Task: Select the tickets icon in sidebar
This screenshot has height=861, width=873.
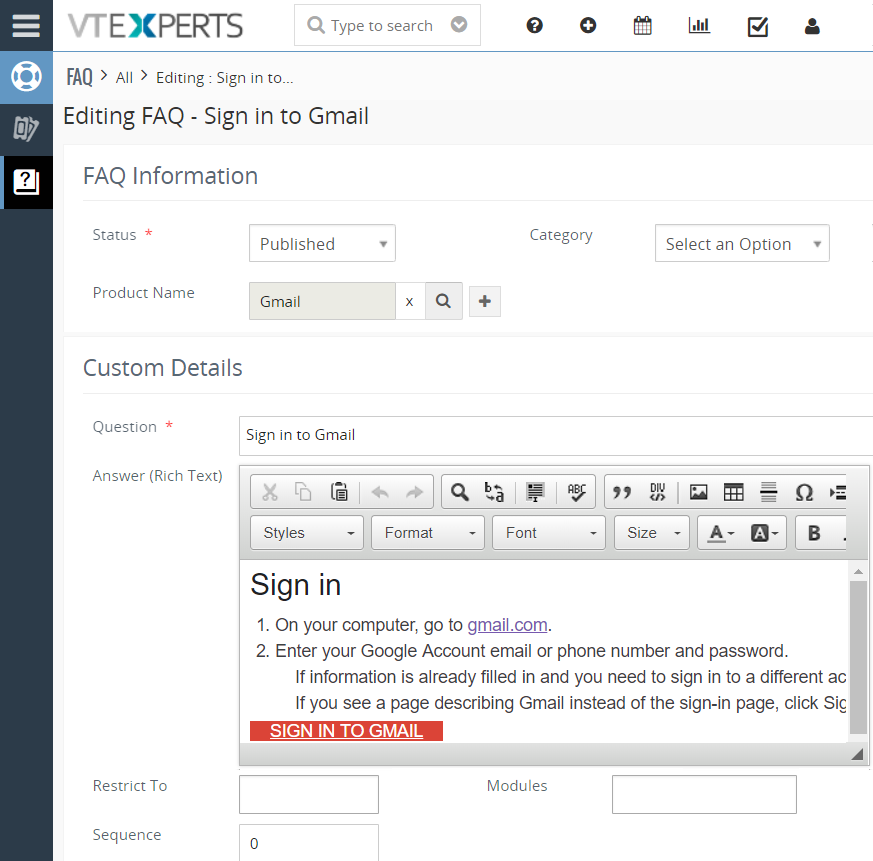Action: pyautogui.click(x=26, y=129)
